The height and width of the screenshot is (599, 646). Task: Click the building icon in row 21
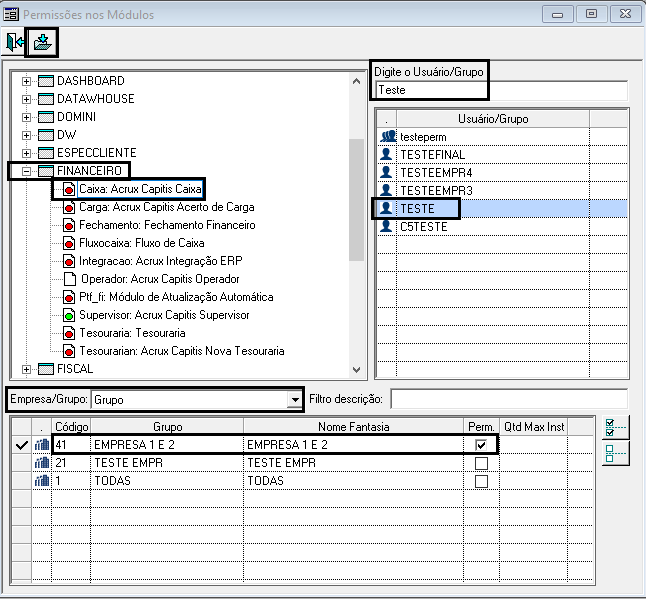[x=42, y=463]
